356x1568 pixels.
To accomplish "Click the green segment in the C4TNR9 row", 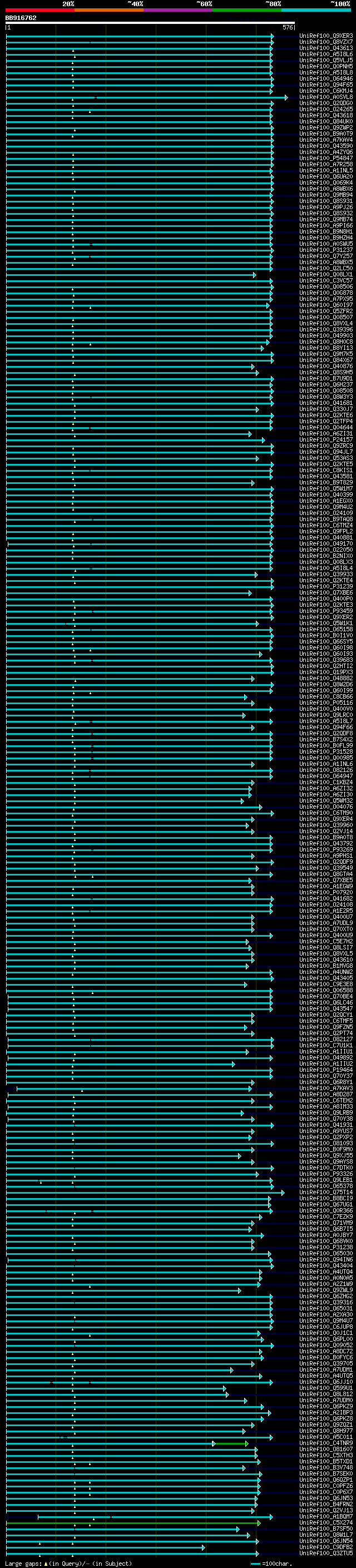I will (x=231, y=1443).
